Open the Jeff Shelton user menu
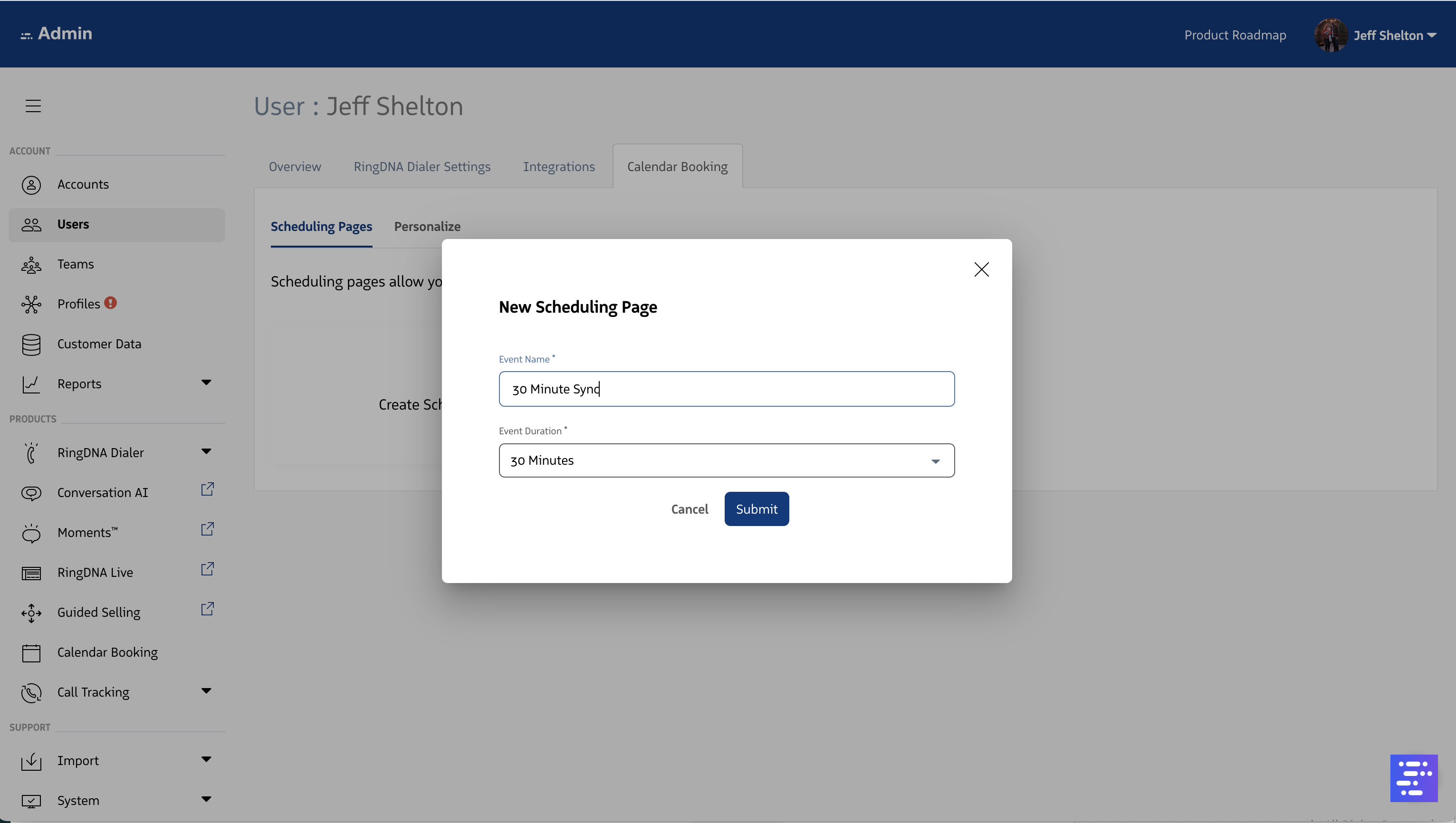Viewport: 1456px width, 823px height. (x=1387, y=35)
